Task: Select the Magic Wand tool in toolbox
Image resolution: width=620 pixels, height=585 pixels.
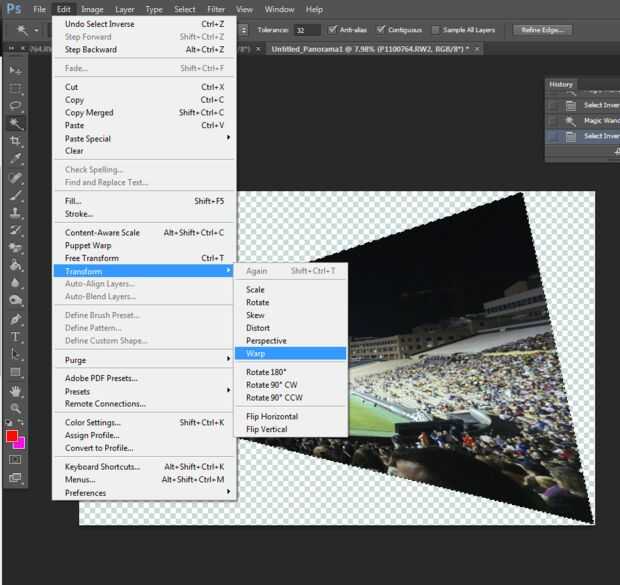Action: [15, 123]
